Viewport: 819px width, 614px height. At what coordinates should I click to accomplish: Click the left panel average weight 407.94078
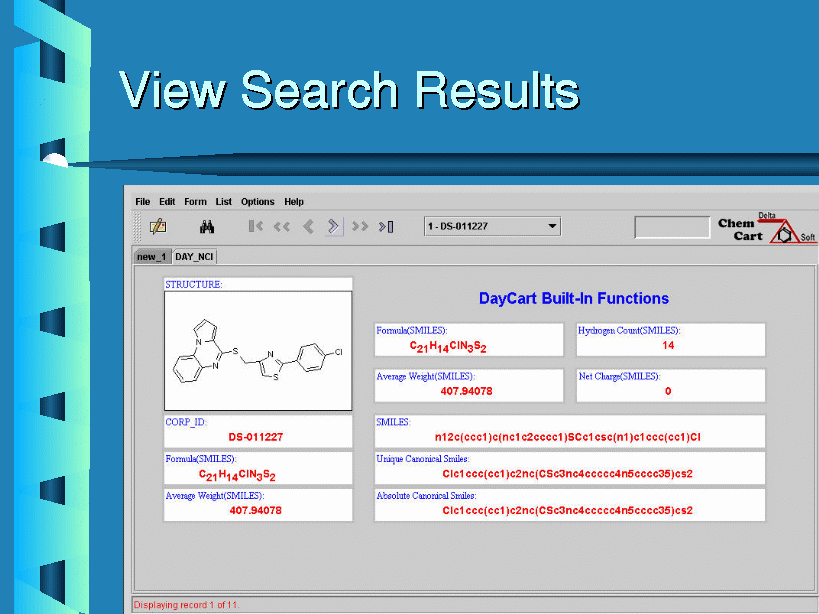[255, 510]
